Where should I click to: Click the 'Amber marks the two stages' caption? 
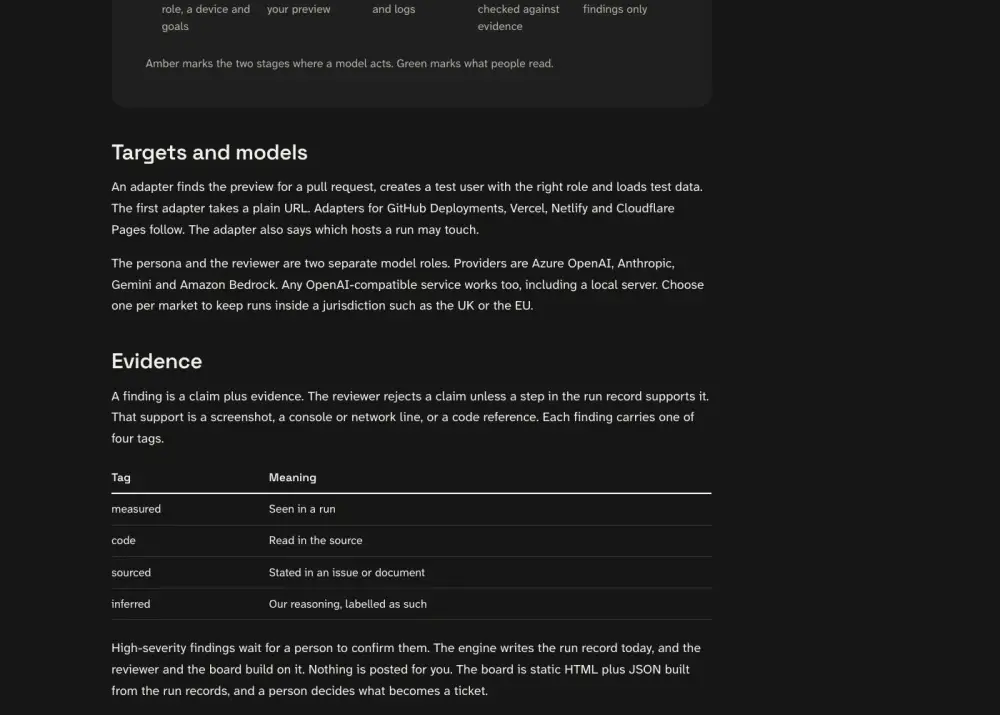[x=349, y=63]
